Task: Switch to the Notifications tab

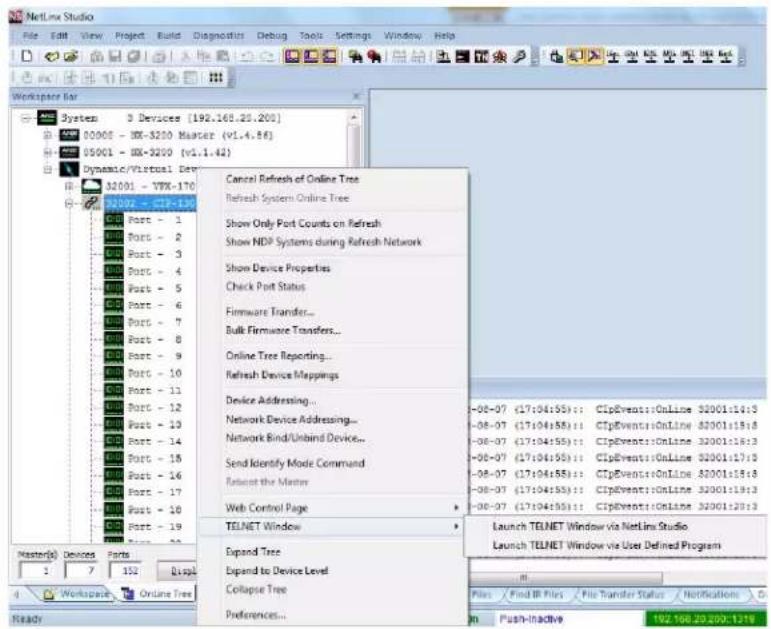Action: click(x=712, y=595)
